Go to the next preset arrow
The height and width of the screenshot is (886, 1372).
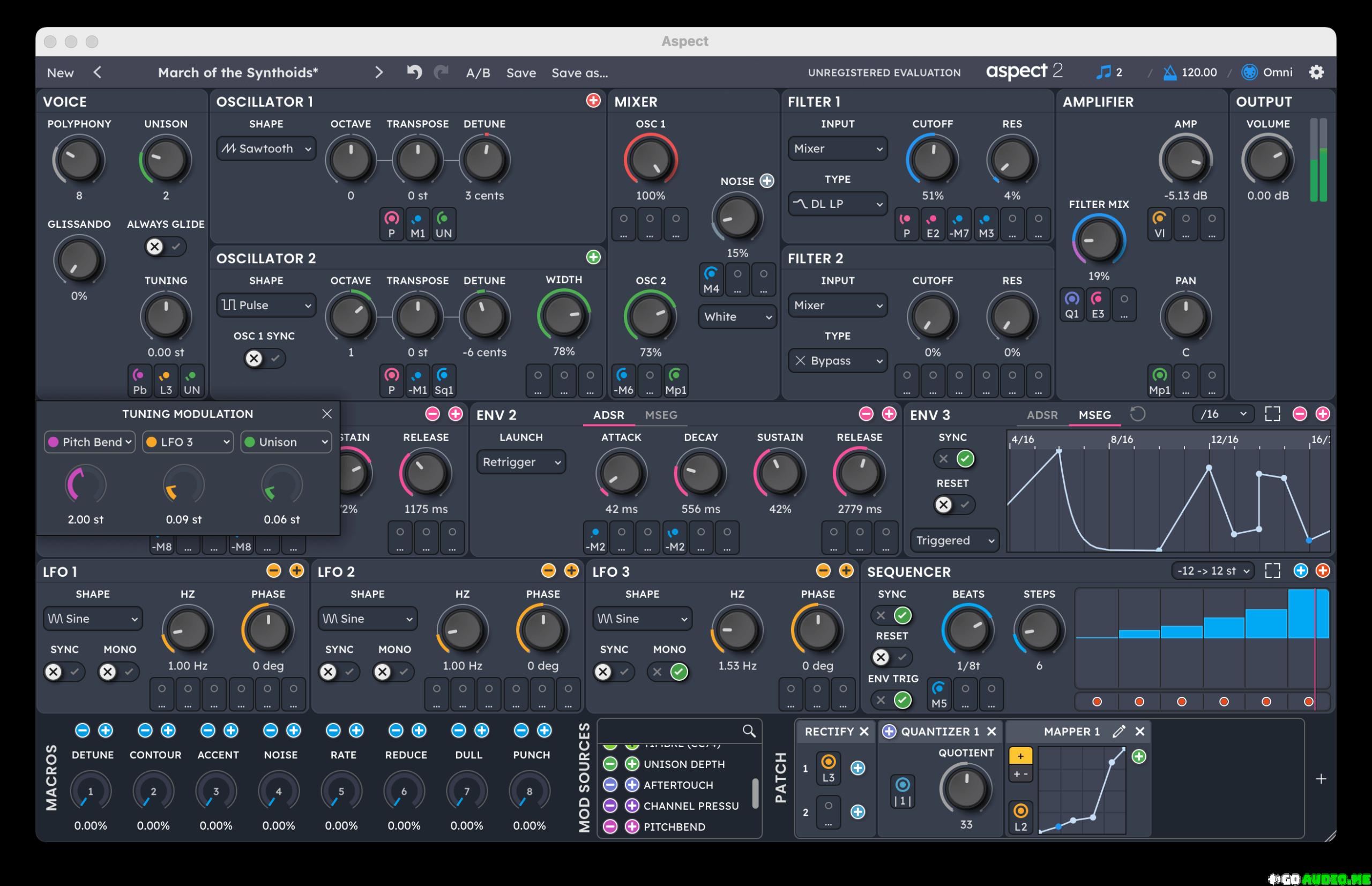coord(378,72)
